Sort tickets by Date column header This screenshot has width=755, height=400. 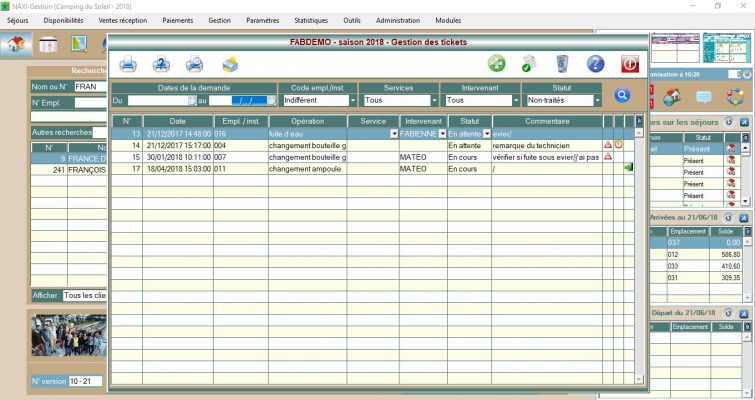(x=178, y=121)
